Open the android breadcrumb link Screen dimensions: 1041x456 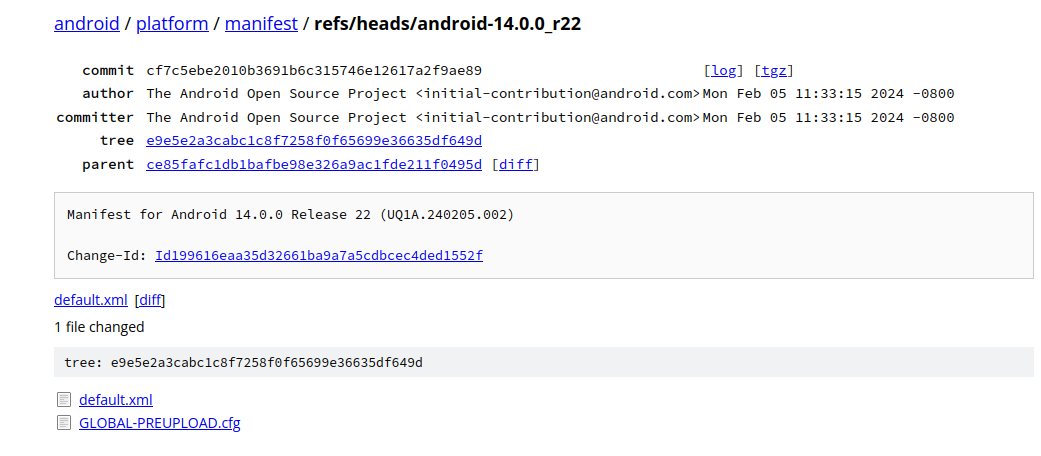click(x=87, y=23)
